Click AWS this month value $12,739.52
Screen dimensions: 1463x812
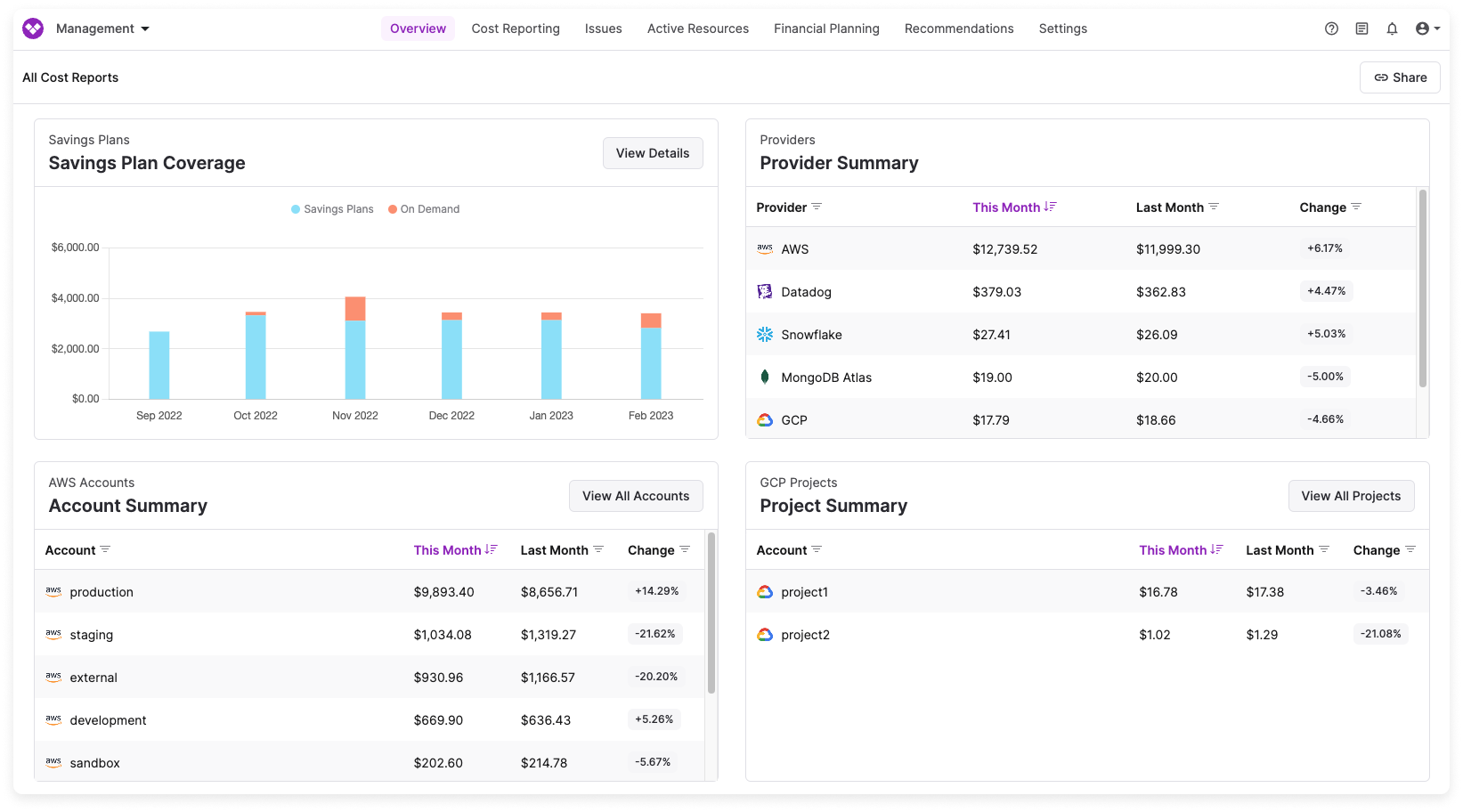click(1004, 249)
